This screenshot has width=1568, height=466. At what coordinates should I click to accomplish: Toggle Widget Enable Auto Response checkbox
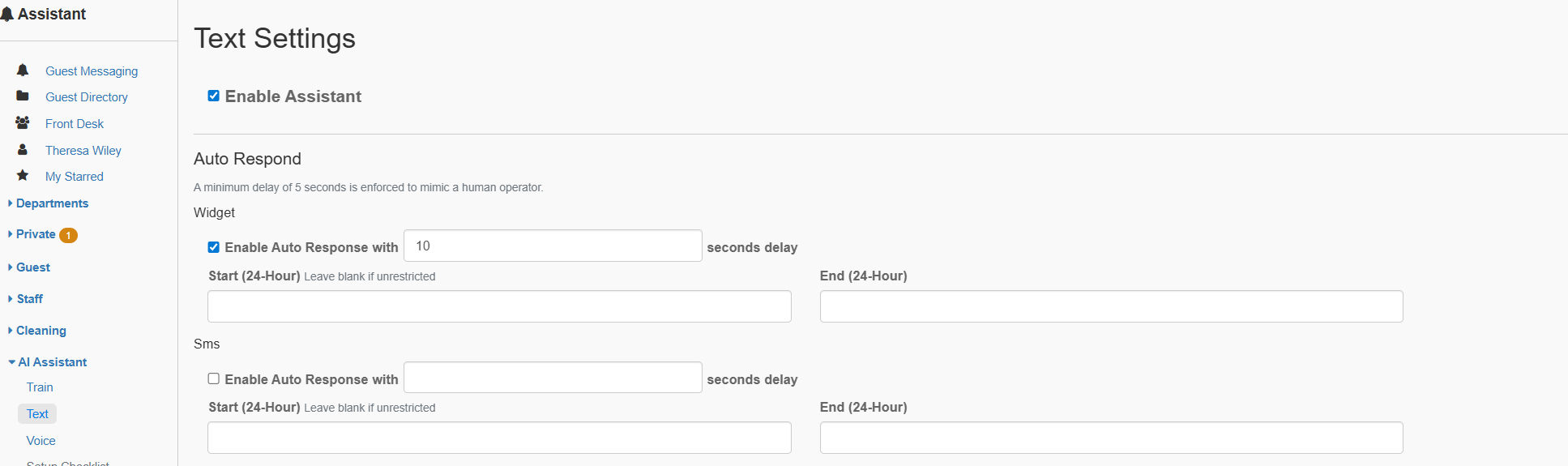(x=214, y=247)
